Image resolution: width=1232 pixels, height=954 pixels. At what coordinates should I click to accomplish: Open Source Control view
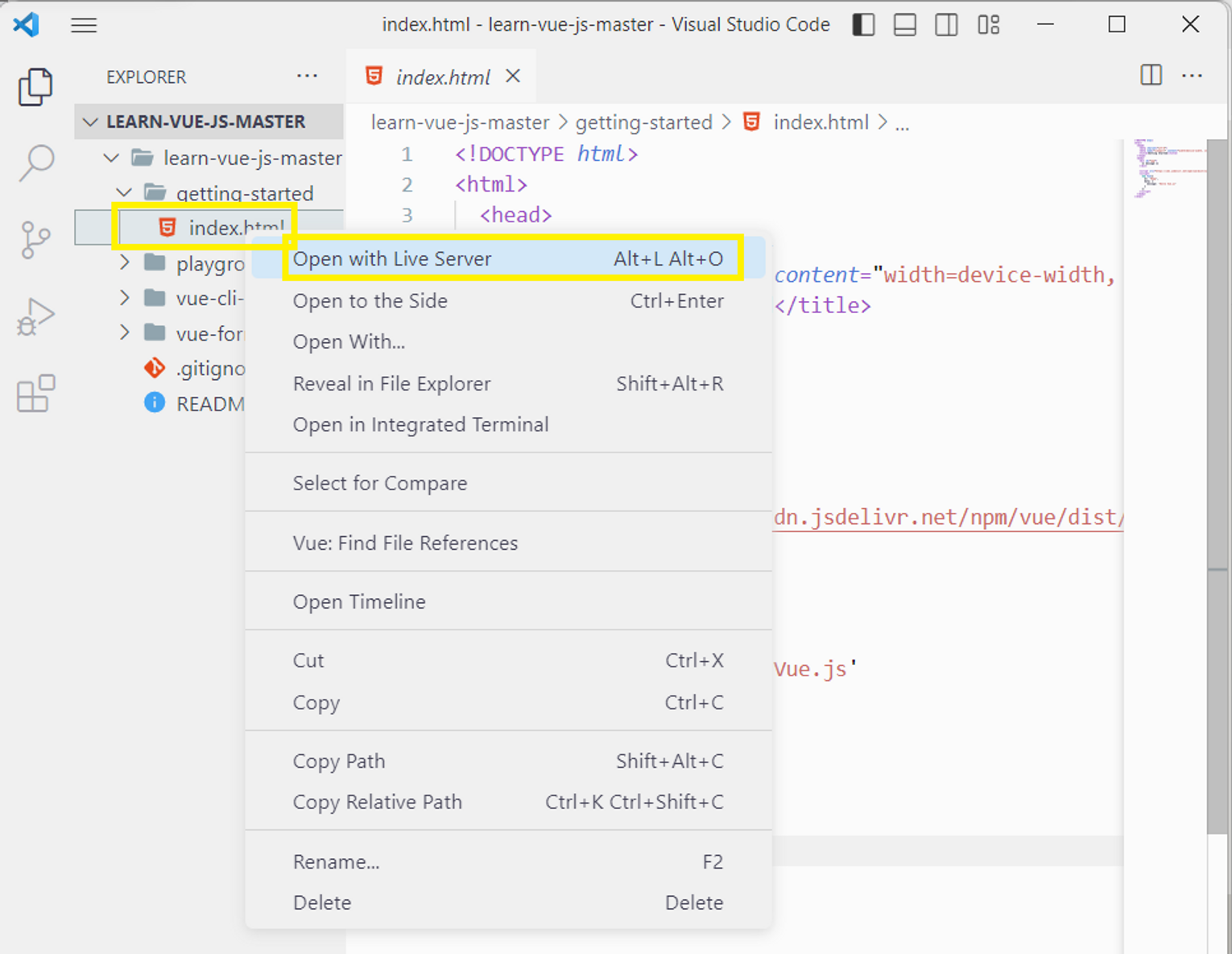click(35, 240)
